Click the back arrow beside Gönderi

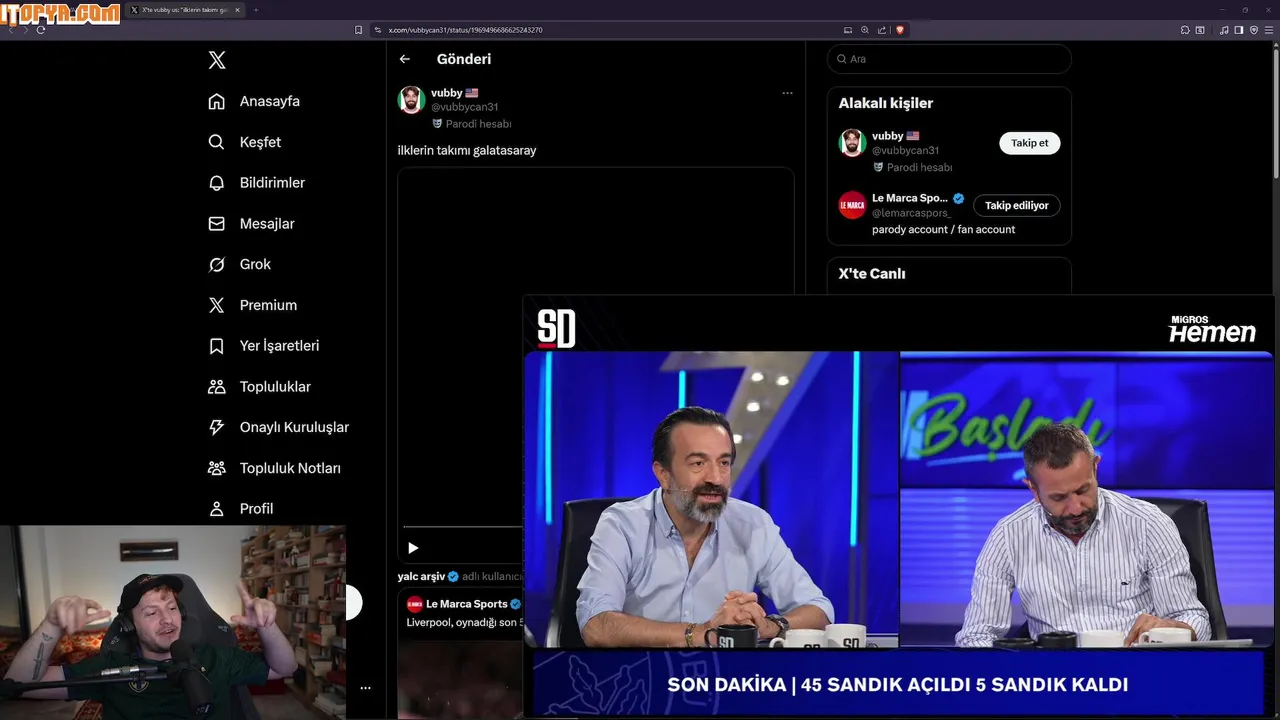(405, 59)
